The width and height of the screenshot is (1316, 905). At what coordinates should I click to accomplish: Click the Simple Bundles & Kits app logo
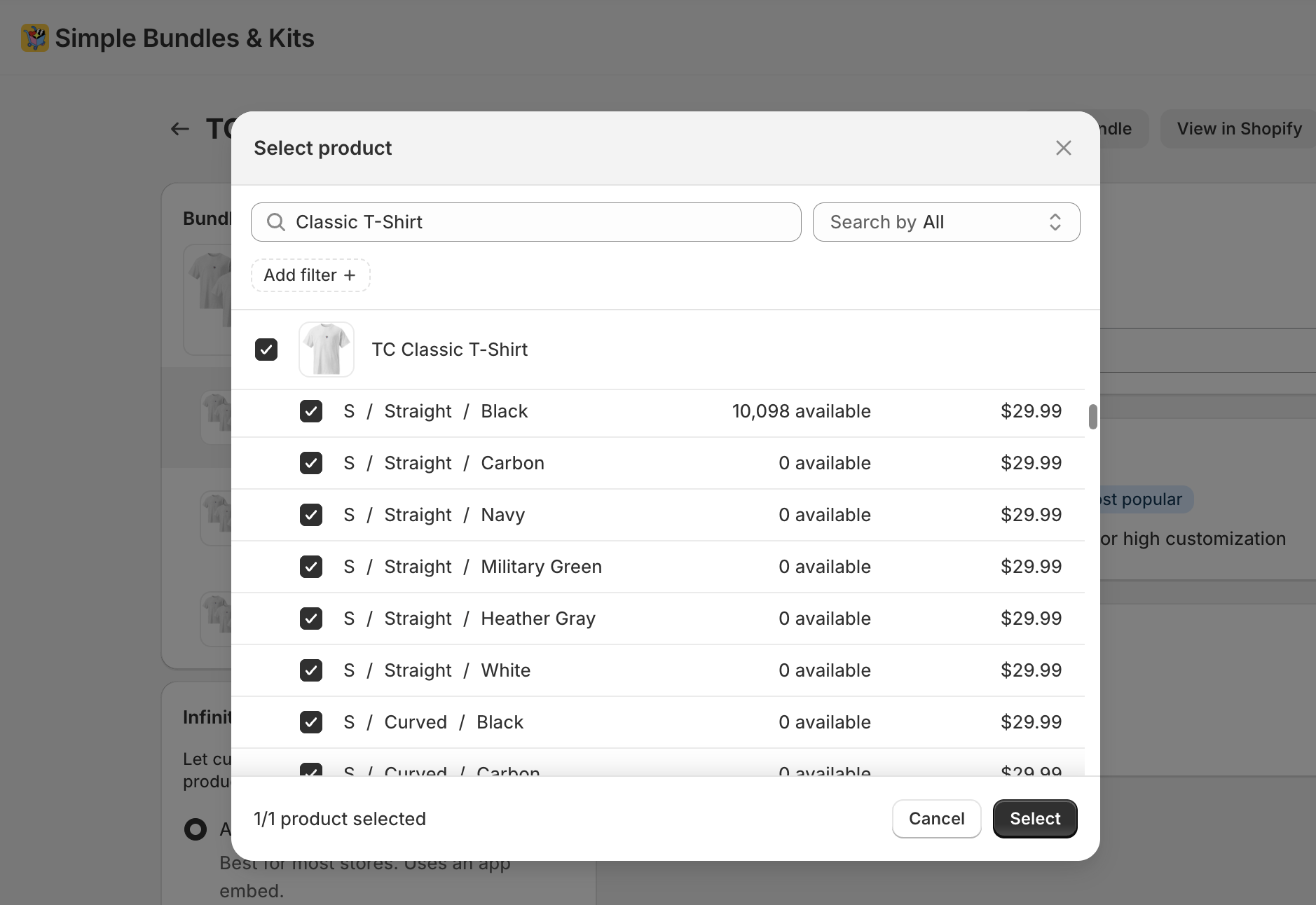click(34, 38)
